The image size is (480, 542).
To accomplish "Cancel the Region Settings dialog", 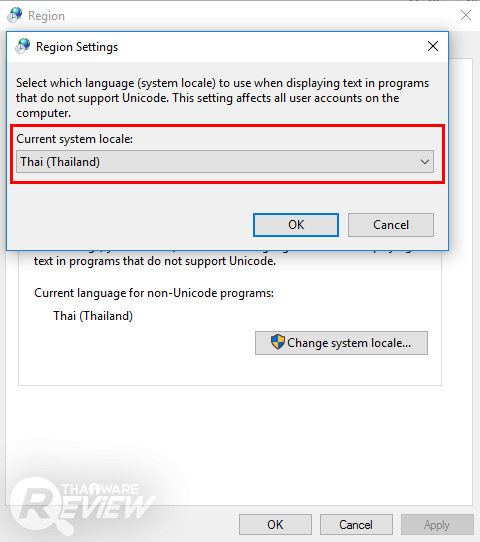I will click(x=391, y=225).
